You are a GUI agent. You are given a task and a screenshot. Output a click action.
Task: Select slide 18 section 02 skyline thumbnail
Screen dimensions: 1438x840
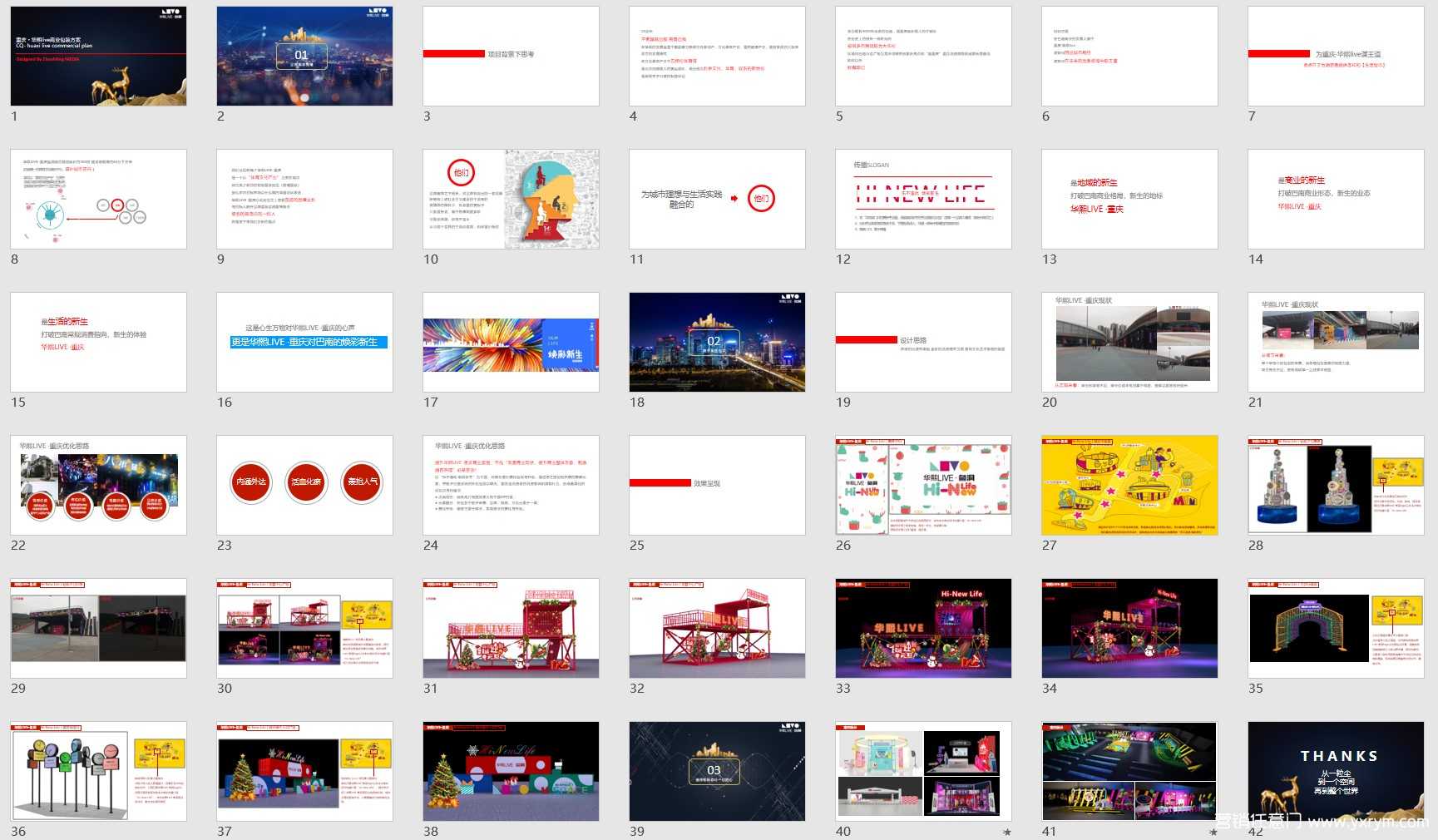(717, 342)
